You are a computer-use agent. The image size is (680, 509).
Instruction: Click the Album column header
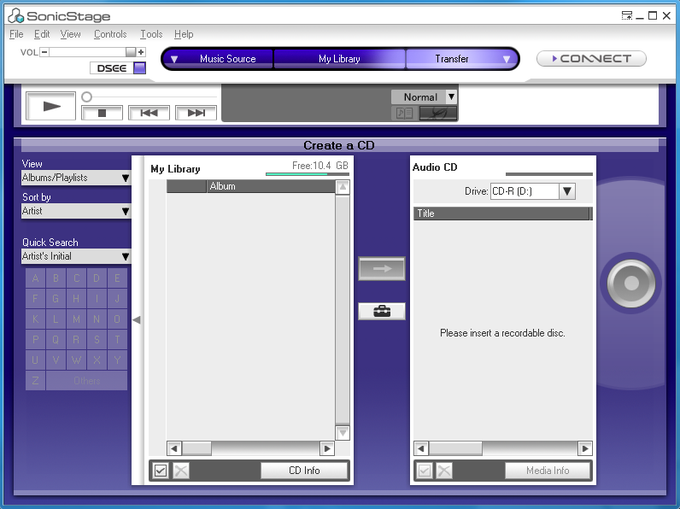(271, 186)
